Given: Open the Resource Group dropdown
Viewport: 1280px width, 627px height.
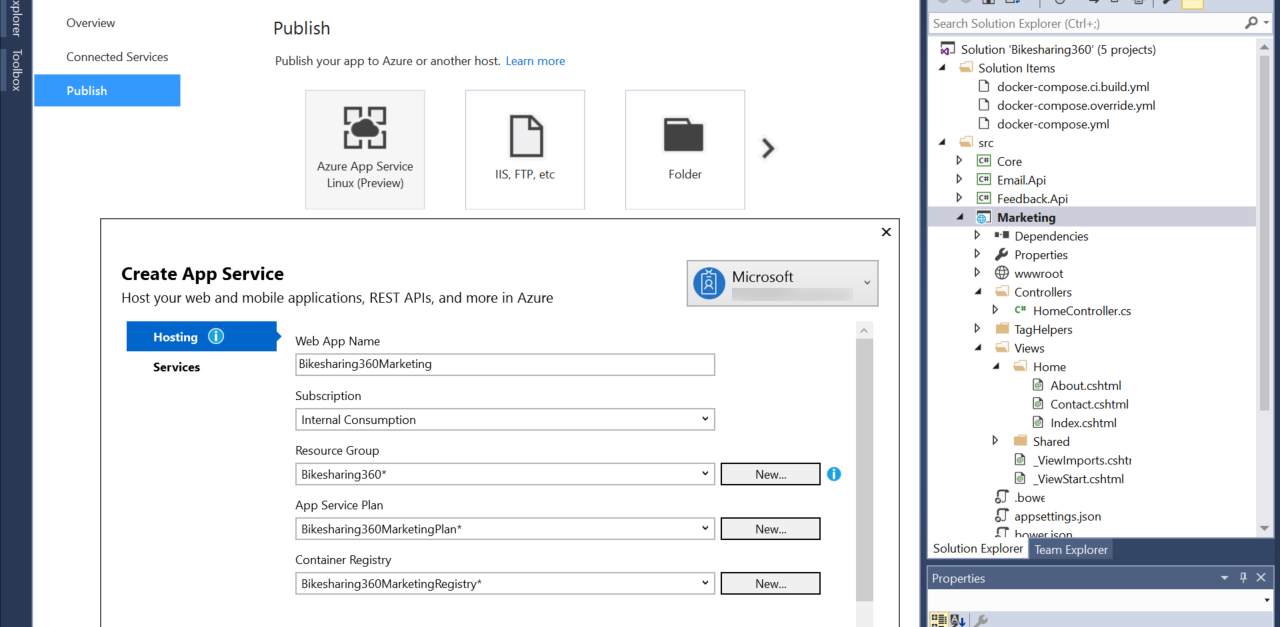Looking at the screenshot, I should click(705, 474).
